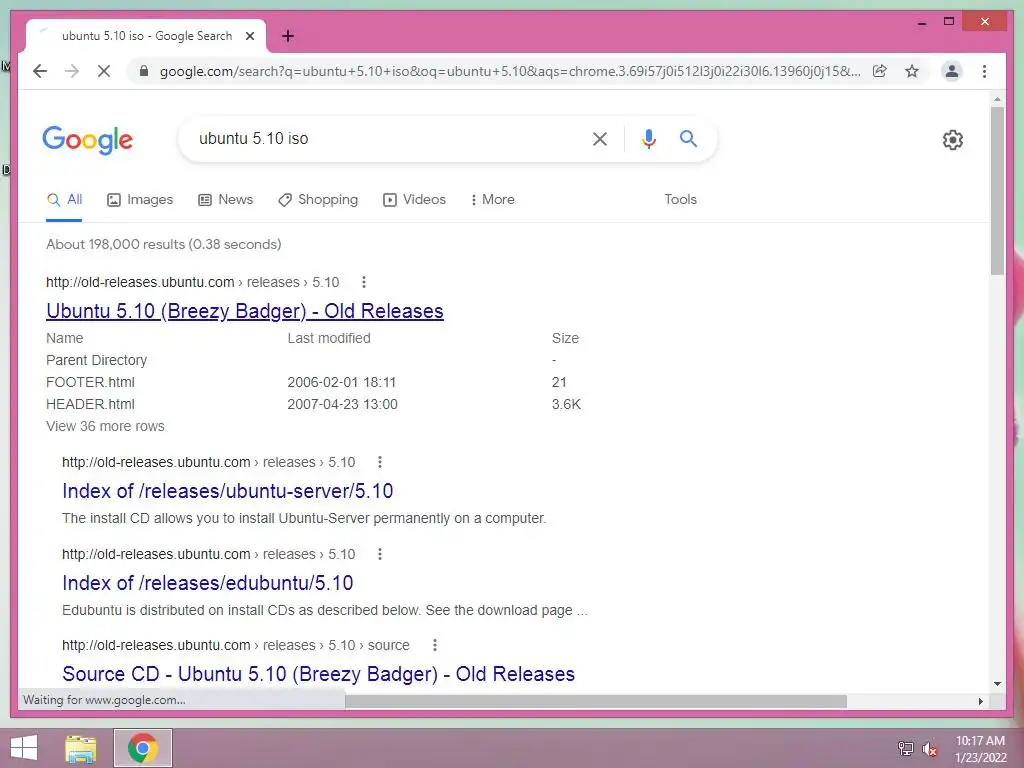Image resolution: width=1024 pixels, height=768 pixels.
Task: Click the Chrome taskbar icon
Action: tap(143, 748)
